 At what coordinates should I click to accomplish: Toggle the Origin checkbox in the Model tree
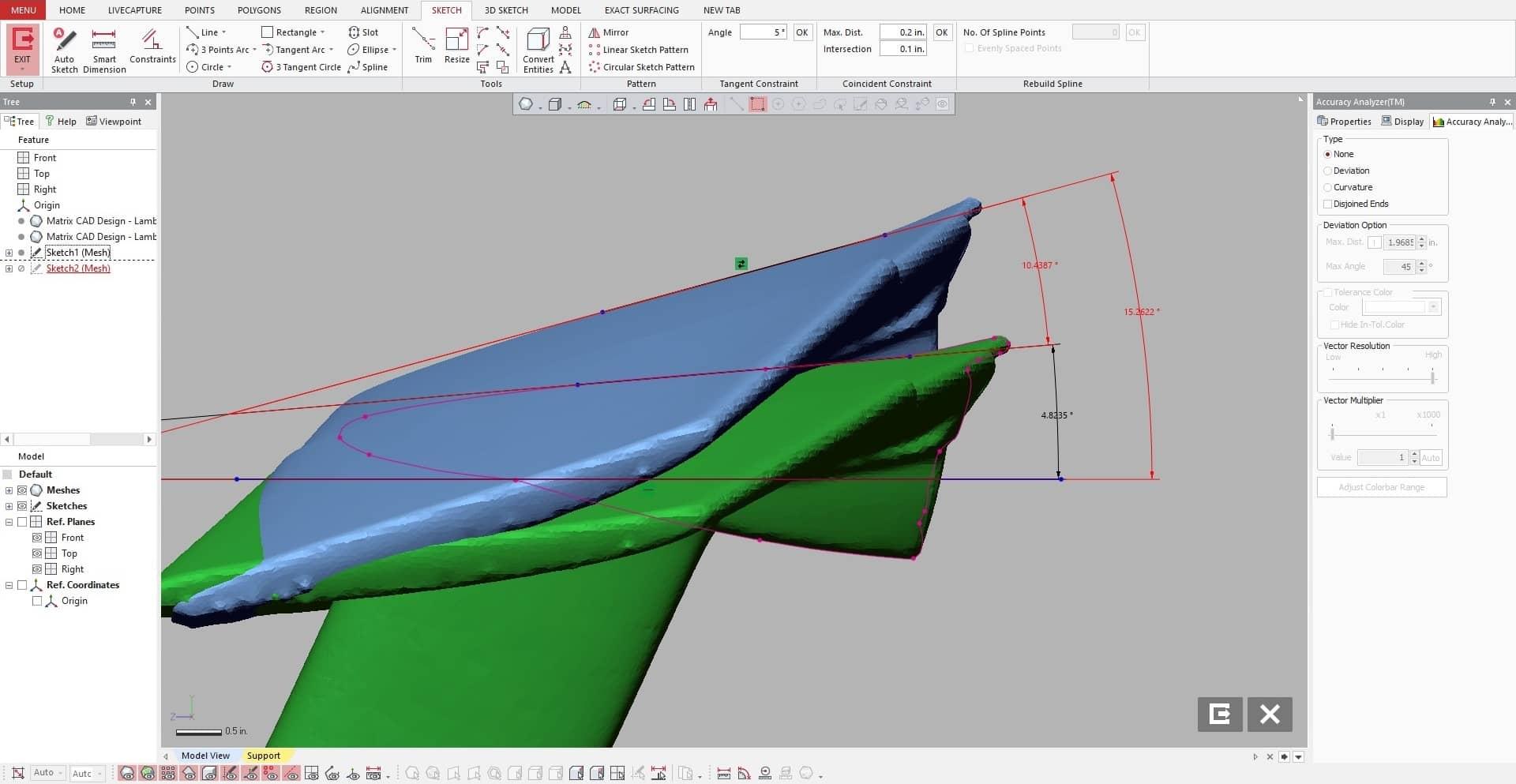tap(37, 601)
